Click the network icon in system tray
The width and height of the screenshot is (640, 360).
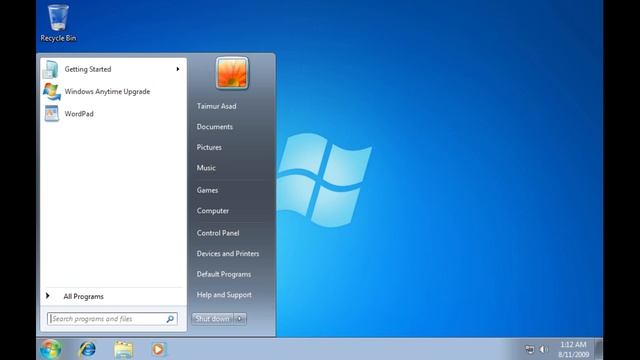click(529, 349)
